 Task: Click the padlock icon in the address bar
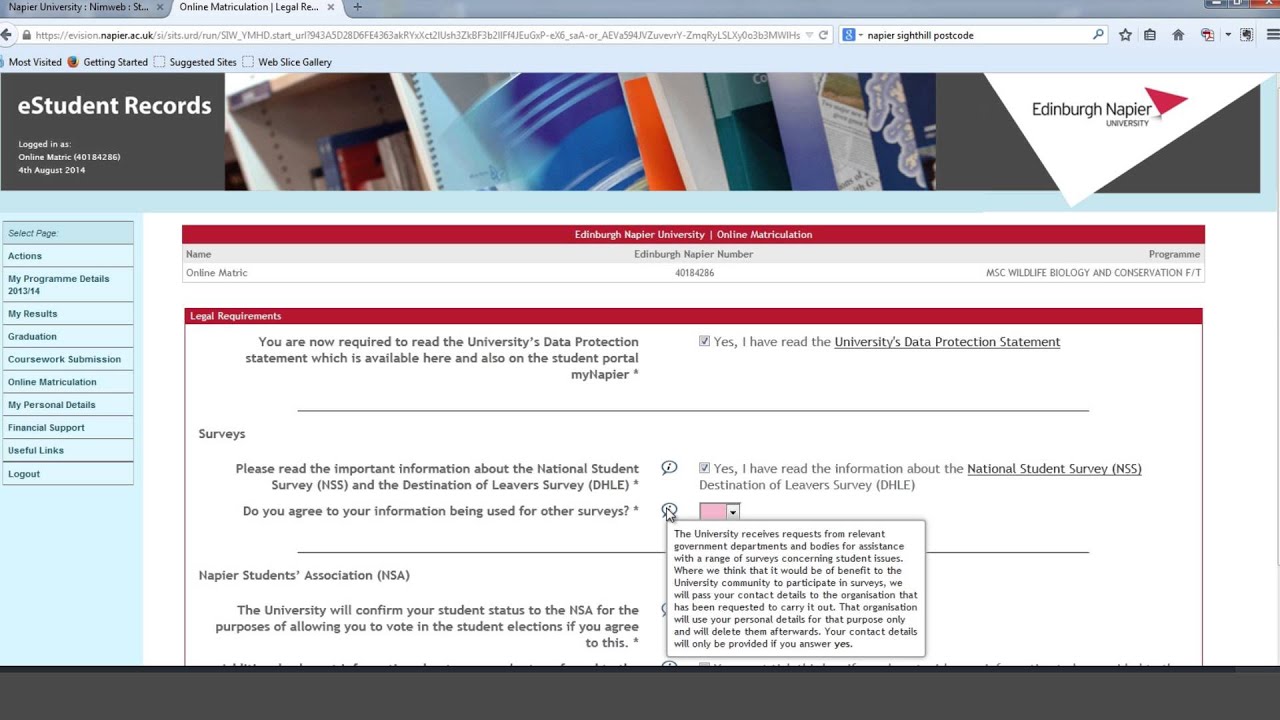point(26,35)
